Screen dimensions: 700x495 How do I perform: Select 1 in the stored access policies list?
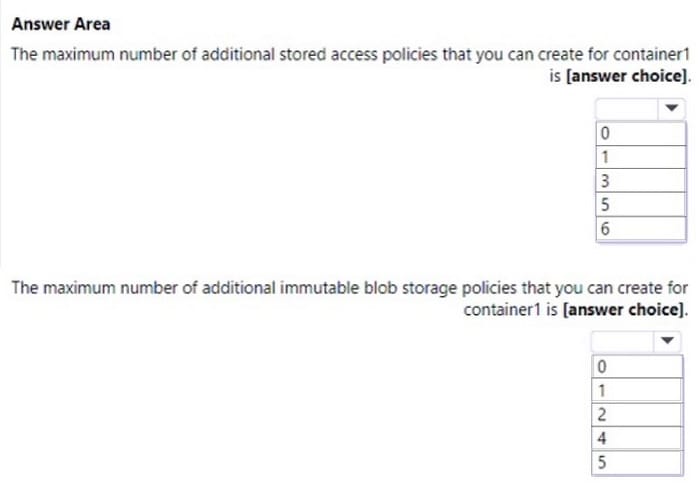pos(641,157)
